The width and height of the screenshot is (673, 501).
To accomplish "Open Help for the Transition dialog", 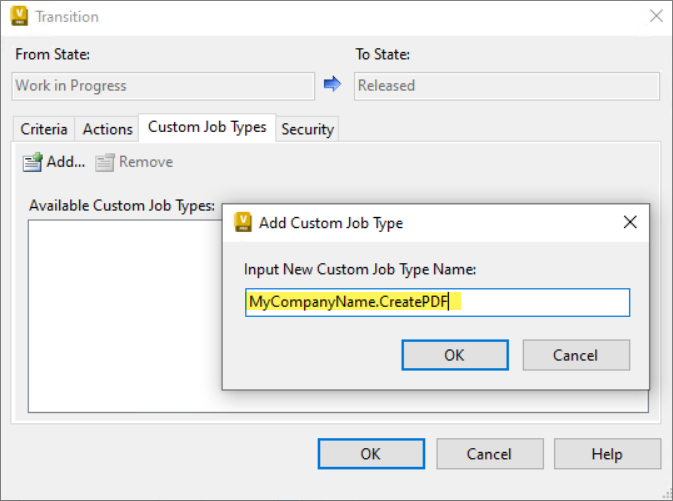I will click(x=607, y=454).
